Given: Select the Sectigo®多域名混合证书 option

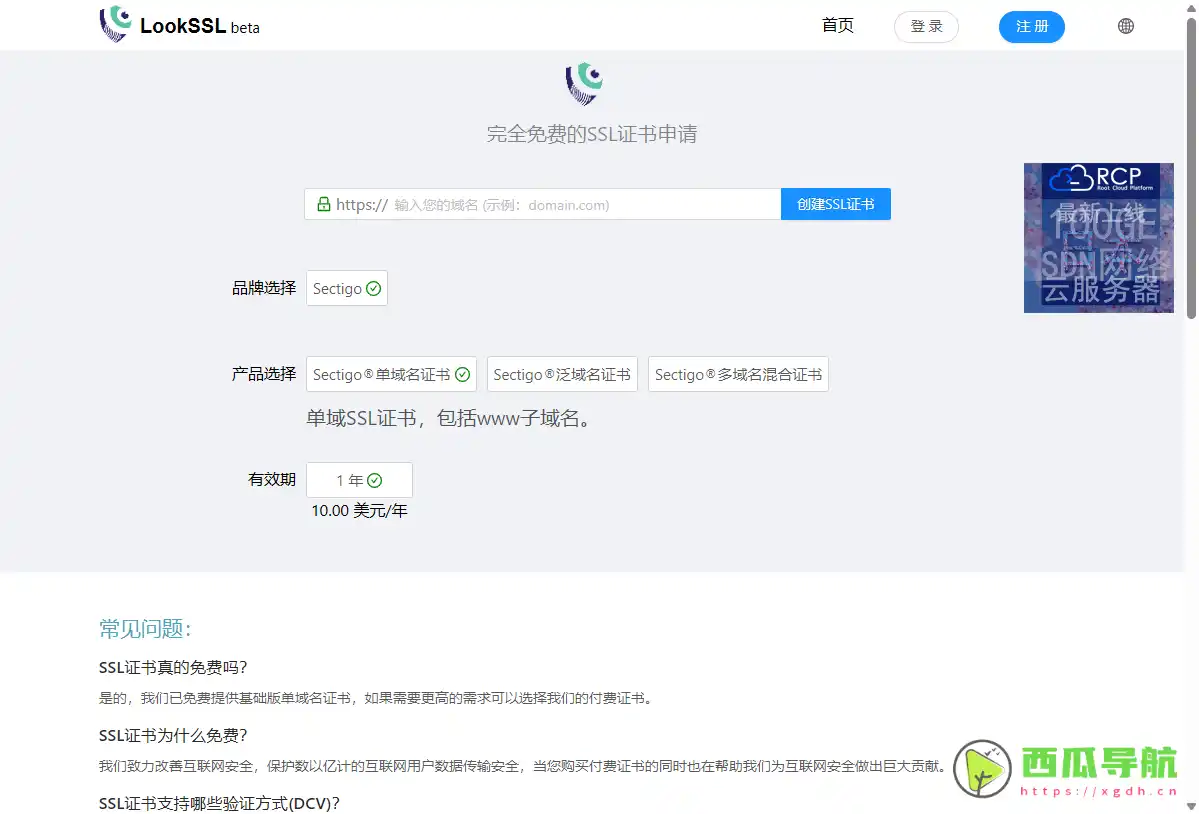Looking at the screenshot, I should point(738,374).
